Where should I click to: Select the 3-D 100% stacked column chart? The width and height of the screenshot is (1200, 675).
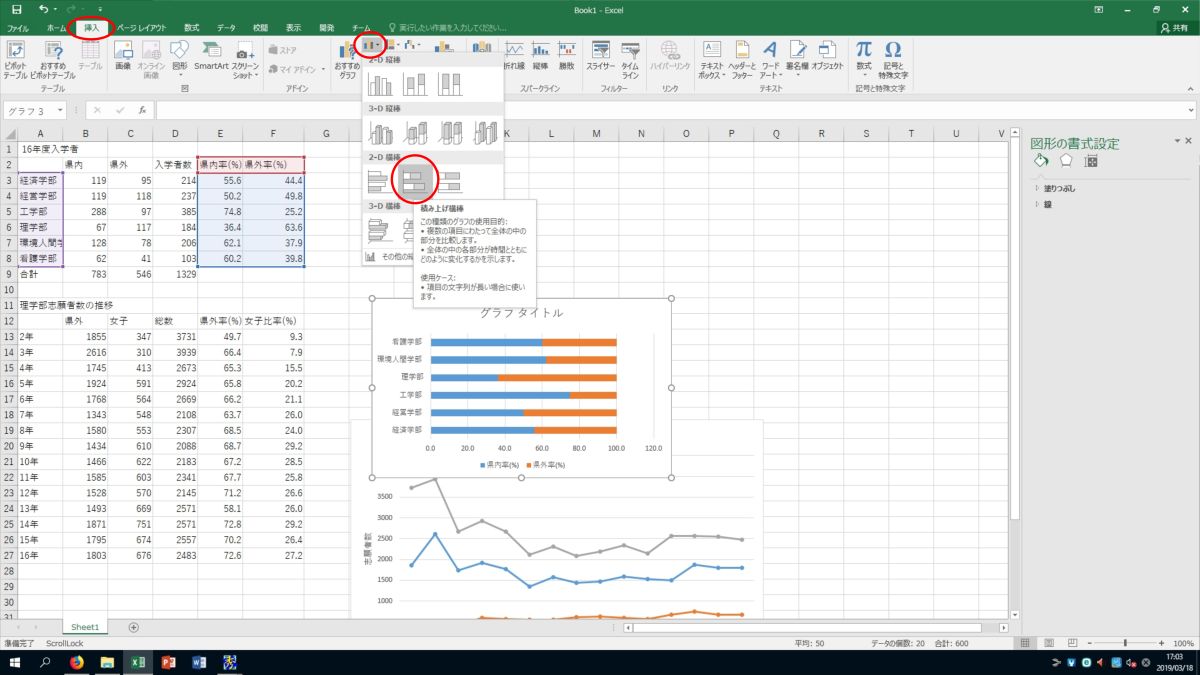450,132
